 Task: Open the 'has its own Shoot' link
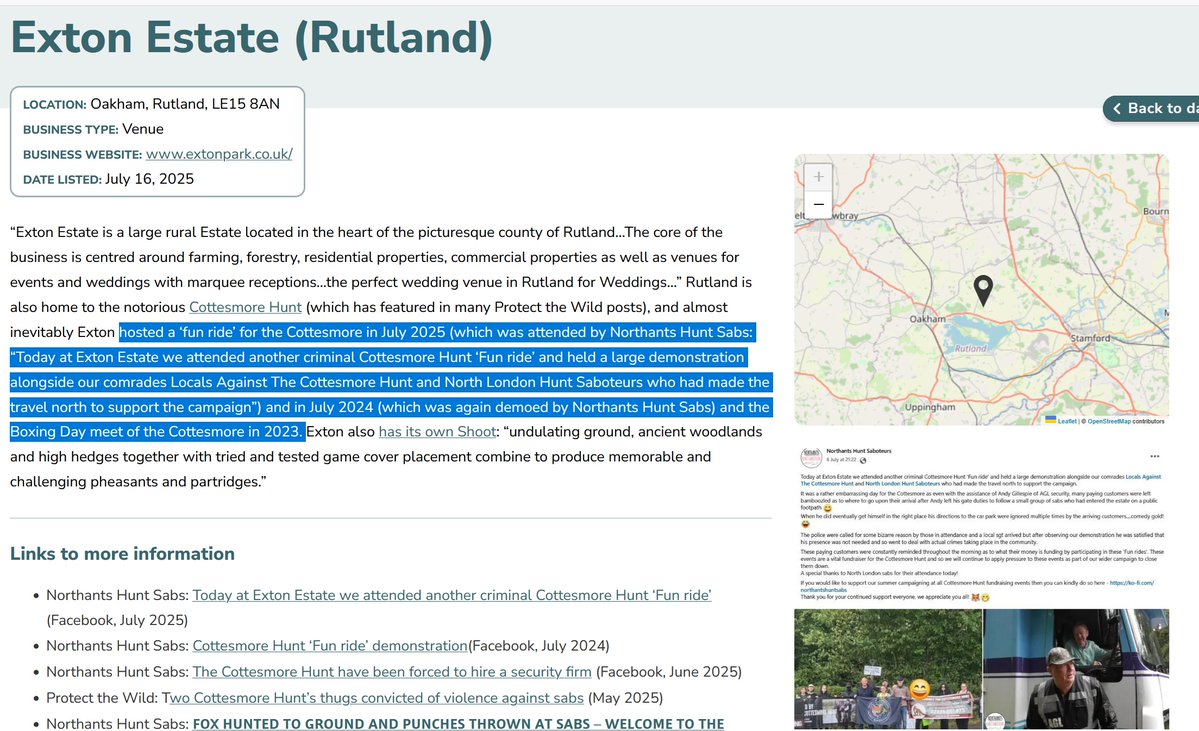click(x=437, y=432)
